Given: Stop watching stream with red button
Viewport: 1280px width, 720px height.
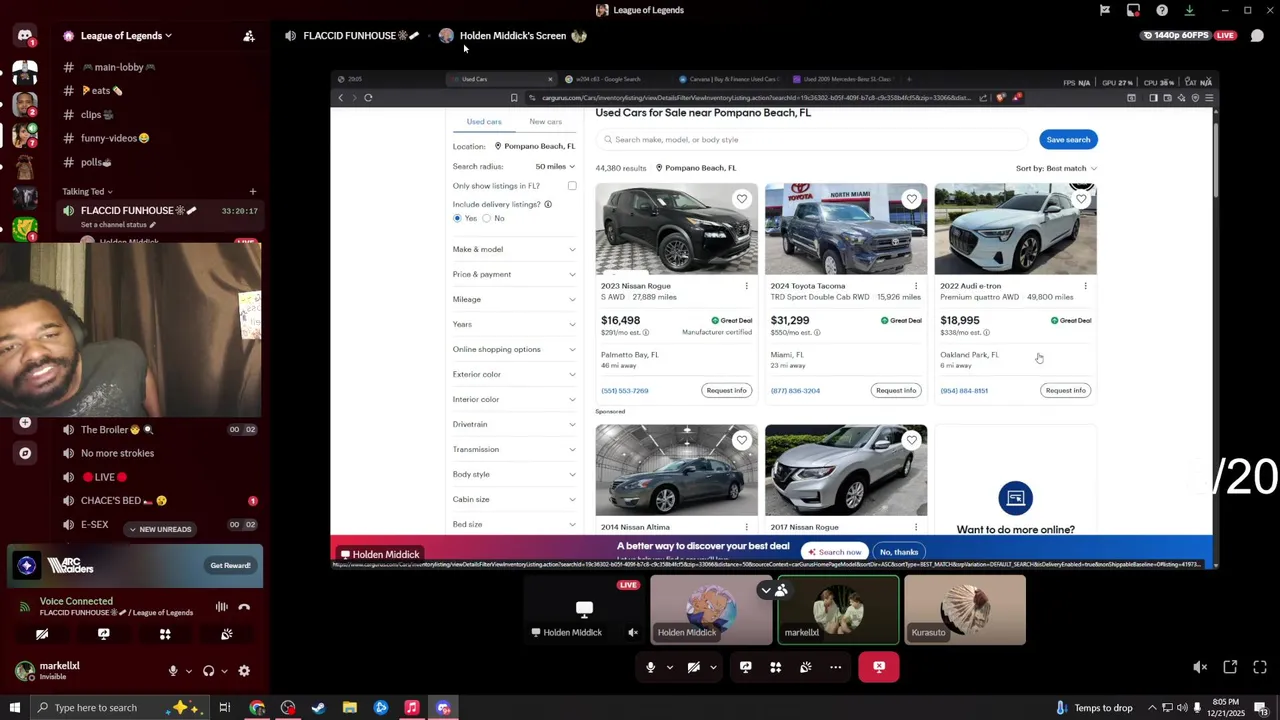Looking at the screenshot, I should [x=879, y=667].
